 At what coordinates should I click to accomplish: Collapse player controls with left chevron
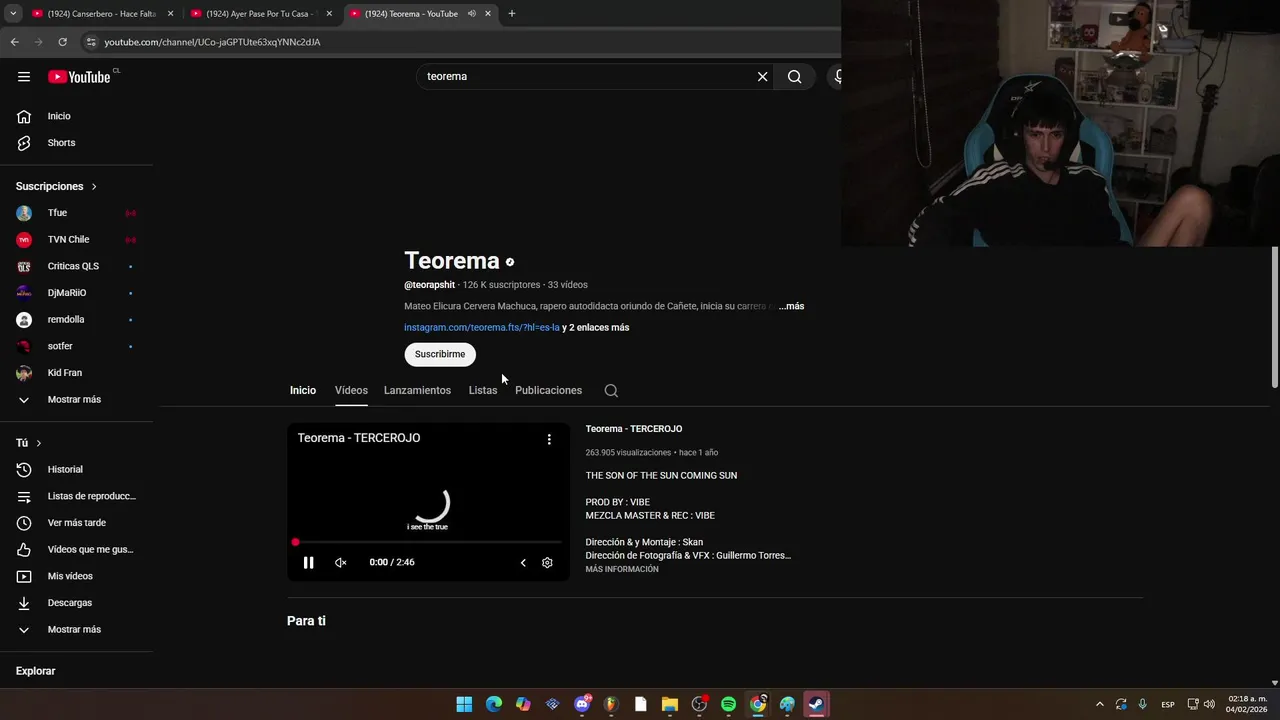tap(523, 563)
